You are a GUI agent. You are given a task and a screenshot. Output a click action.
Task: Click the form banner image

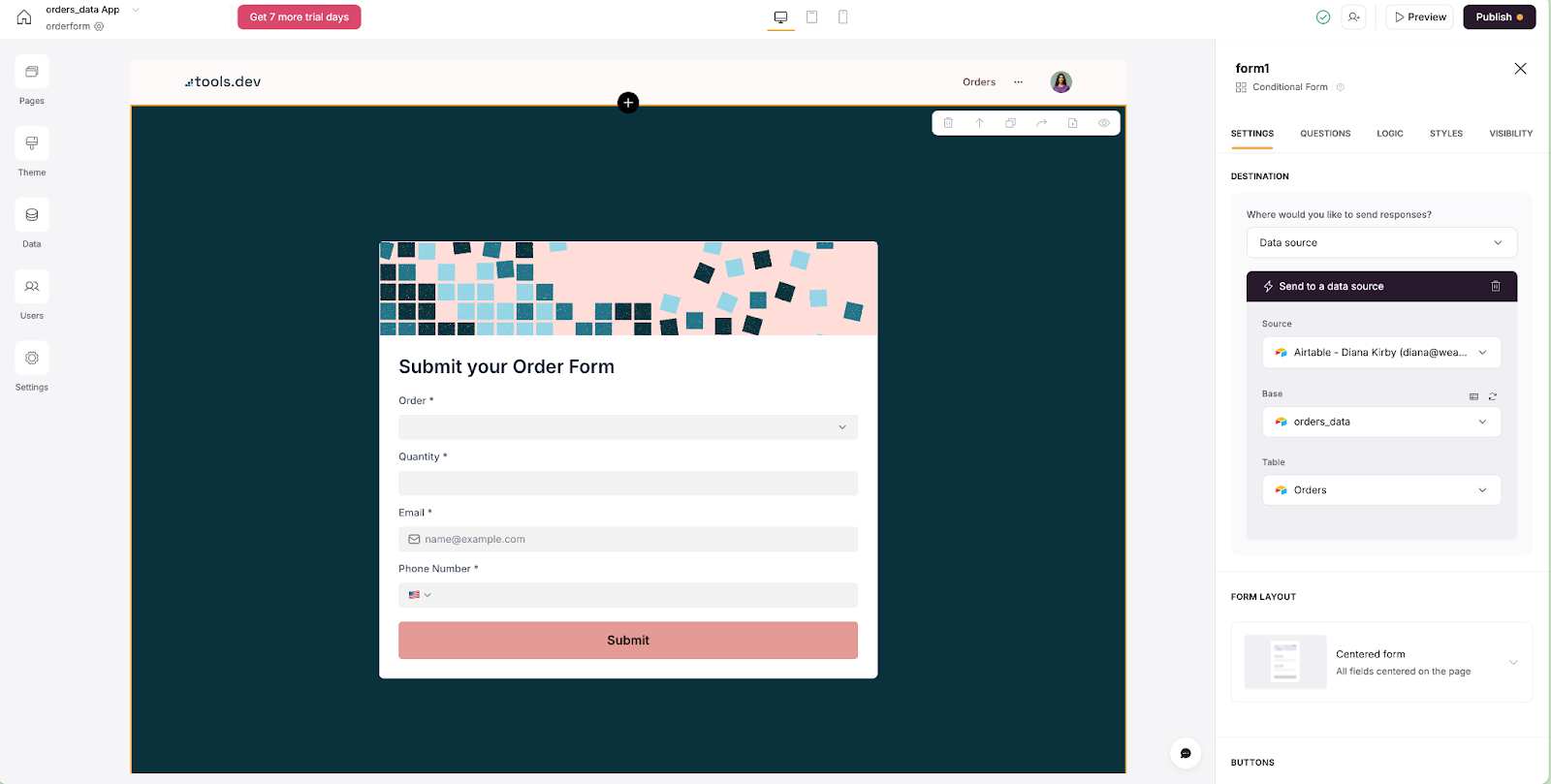(x=628, y=289)
